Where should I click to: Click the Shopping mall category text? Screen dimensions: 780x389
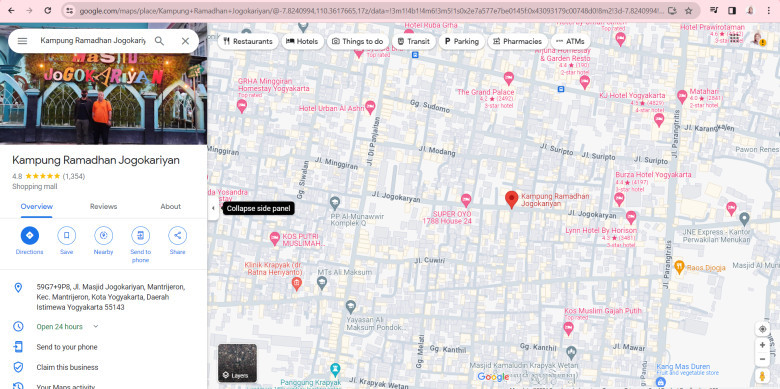(35, 187)
